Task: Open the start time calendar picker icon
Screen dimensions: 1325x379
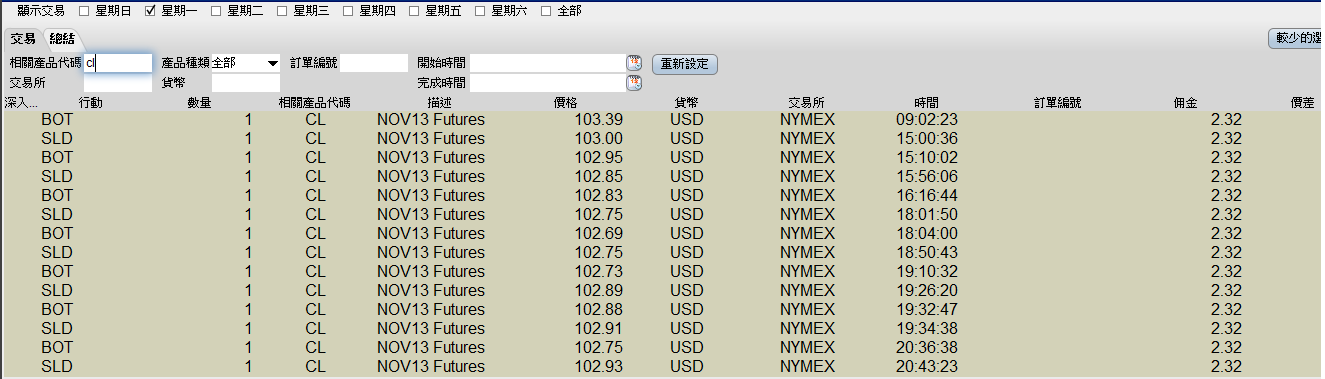Action: click(x=634, y=63)
